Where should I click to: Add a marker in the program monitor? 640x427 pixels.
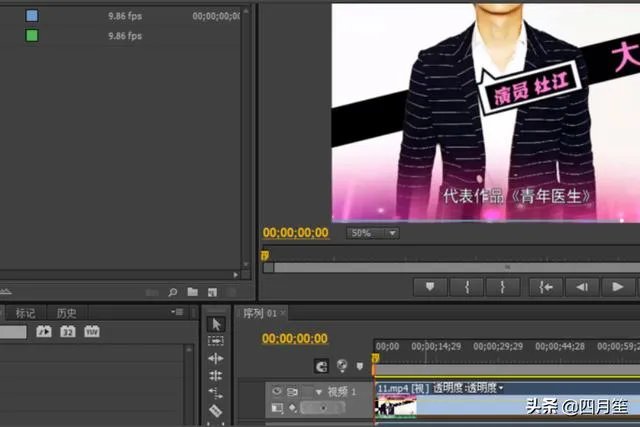[x=430, y=287]
